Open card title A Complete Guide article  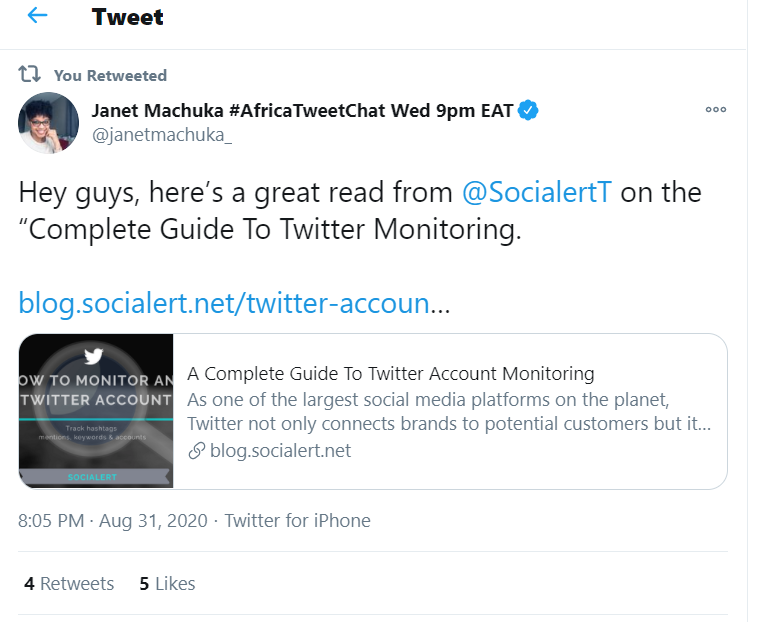(x=390, y=374)
